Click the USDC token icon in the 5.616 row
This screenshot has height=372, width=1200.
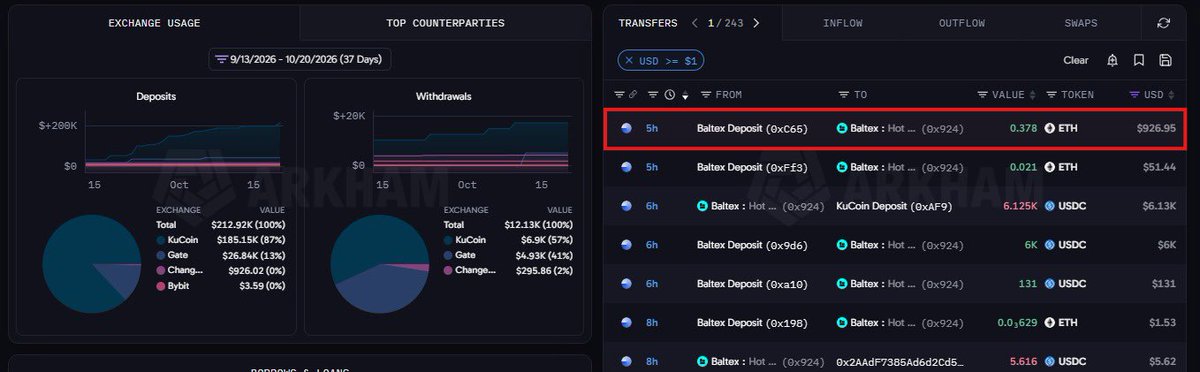click(x=1050, y=361)
